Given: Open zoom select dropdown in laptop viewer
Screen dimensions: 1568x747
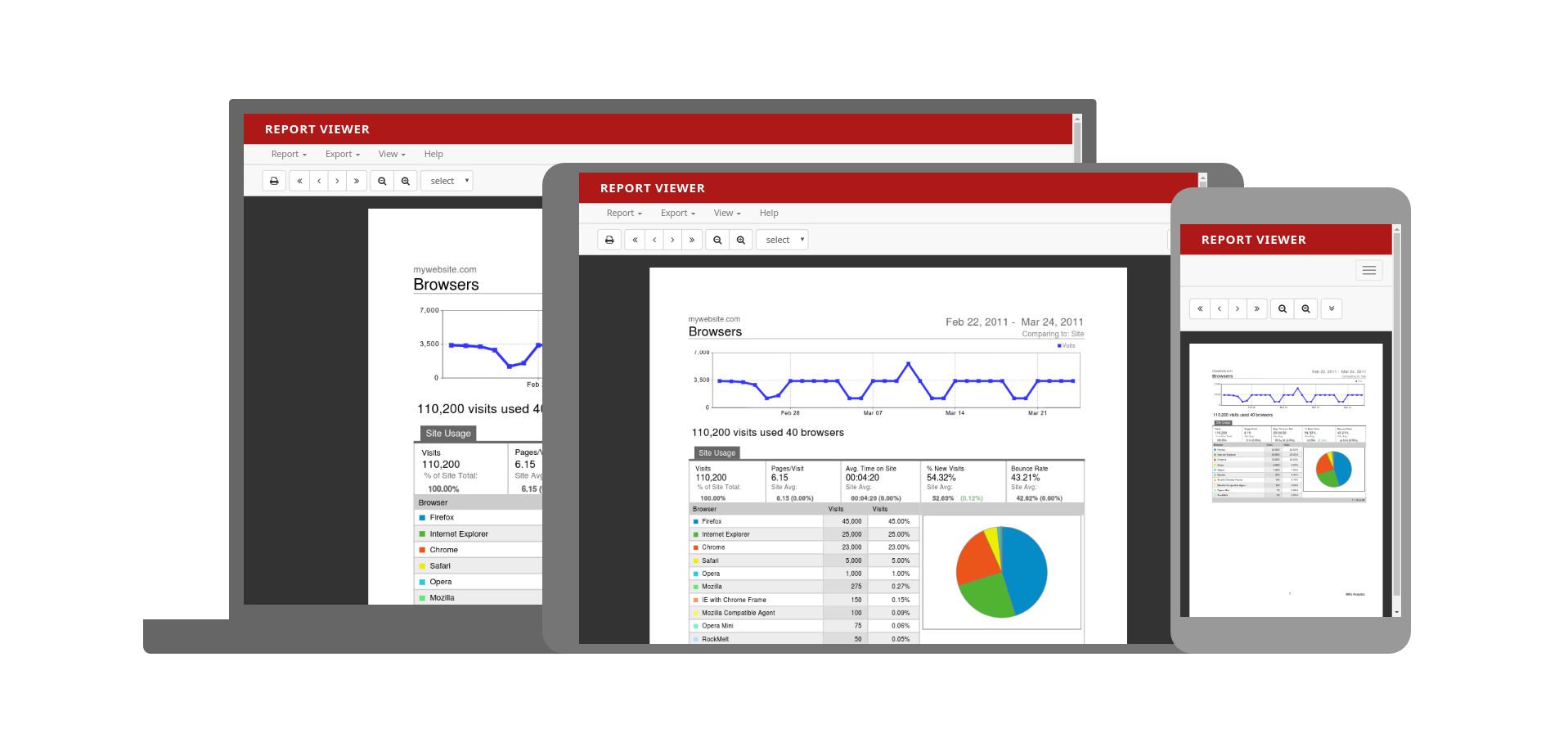Looking at the screenshot, I should [x=447, y=181].
